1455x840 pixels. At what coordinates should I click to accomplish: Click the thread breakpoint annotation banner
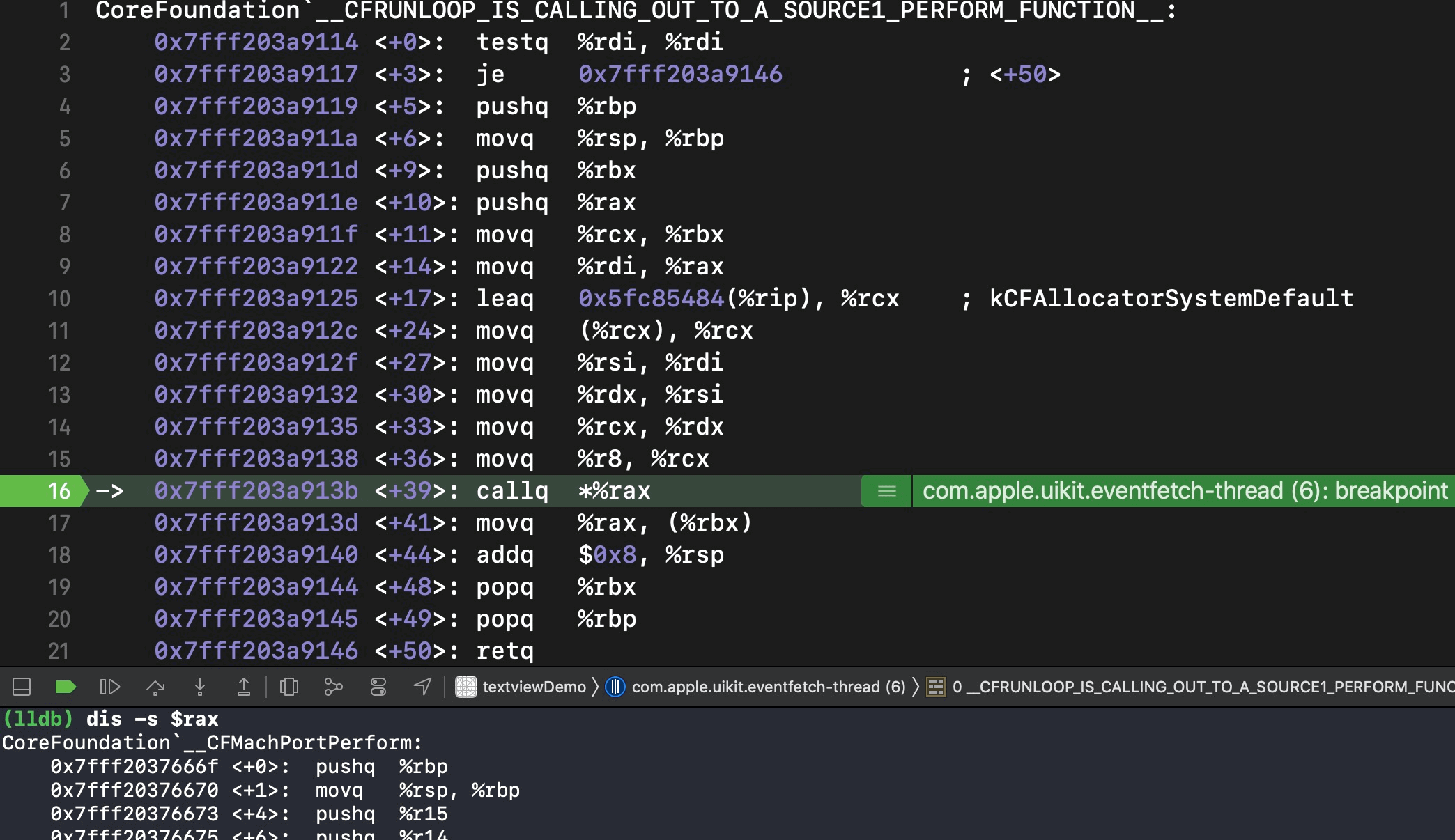click(1184, 491)
